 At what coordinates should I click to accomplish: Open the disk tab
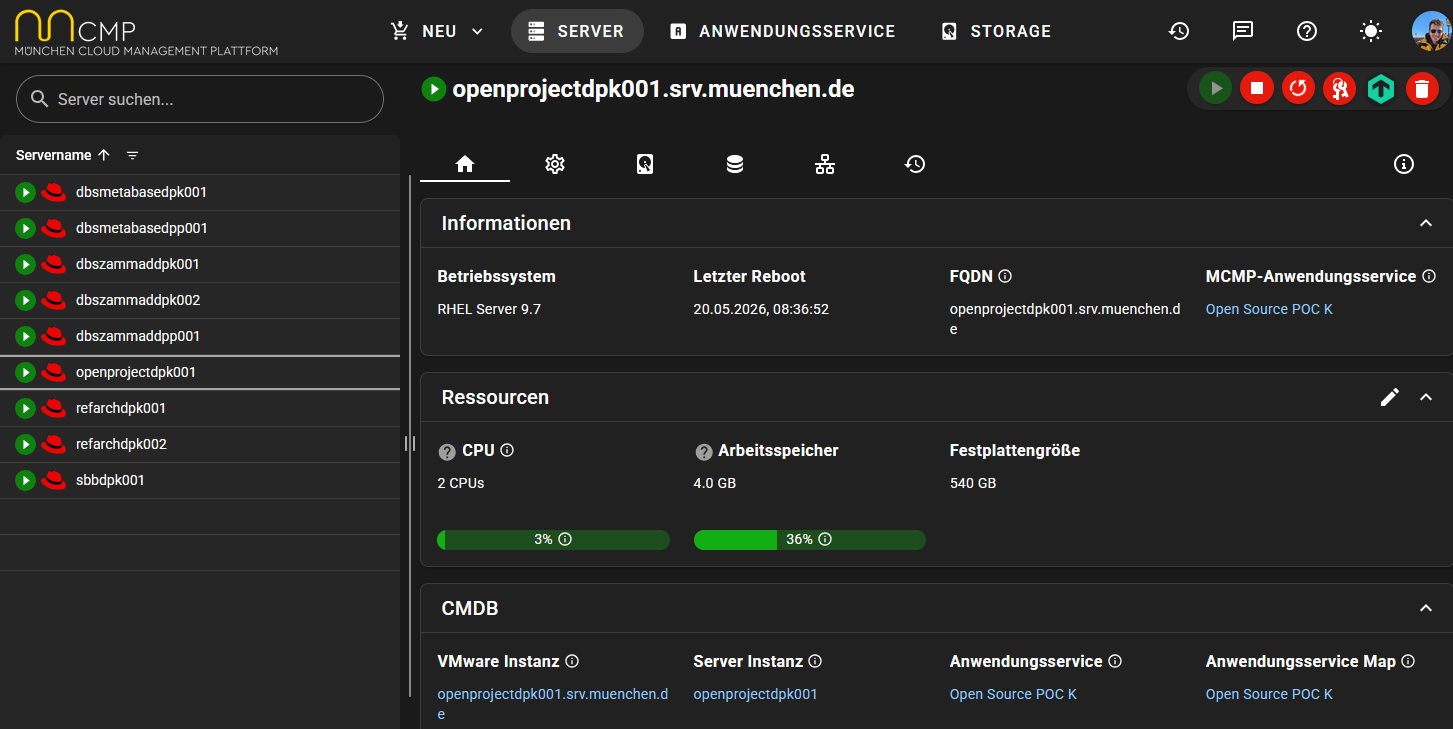[x=645, y=164]
